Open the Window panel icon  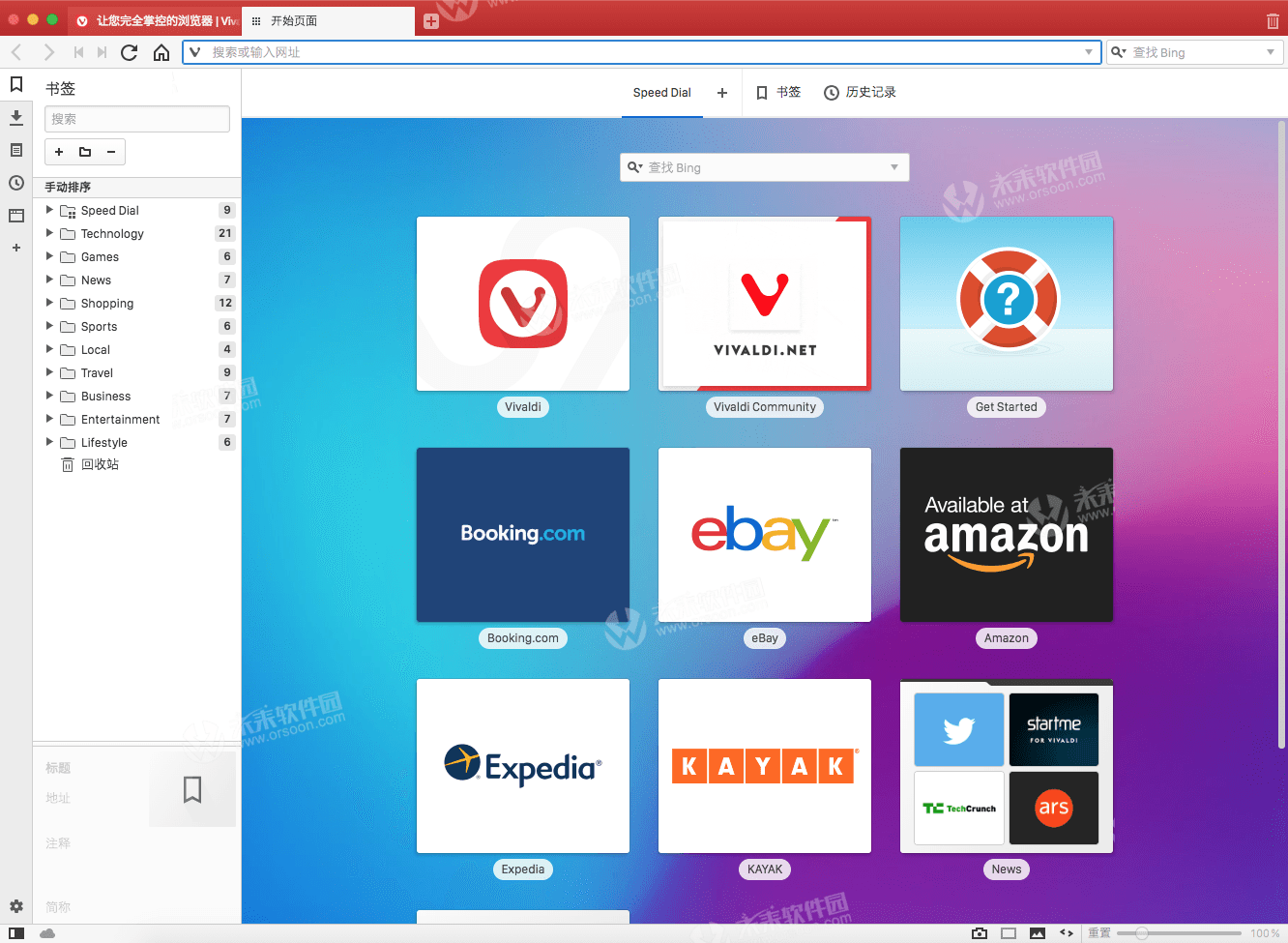(16, 216)
